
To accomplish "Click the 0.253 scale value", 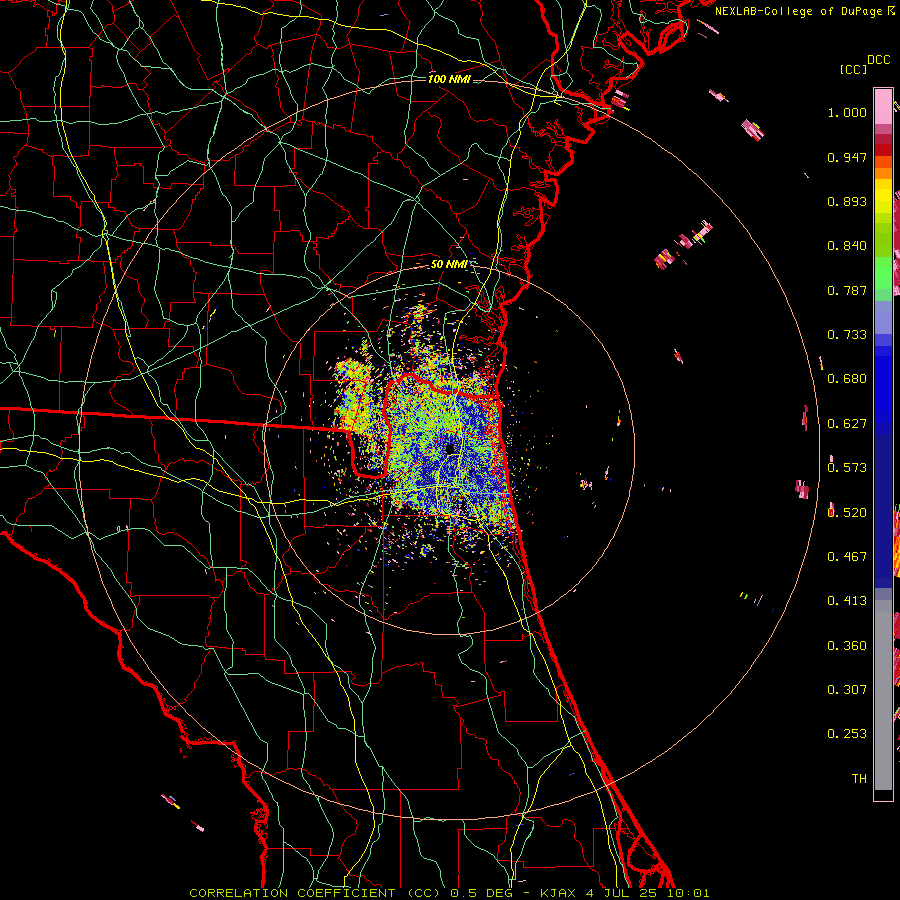I will tap(847, 734).
